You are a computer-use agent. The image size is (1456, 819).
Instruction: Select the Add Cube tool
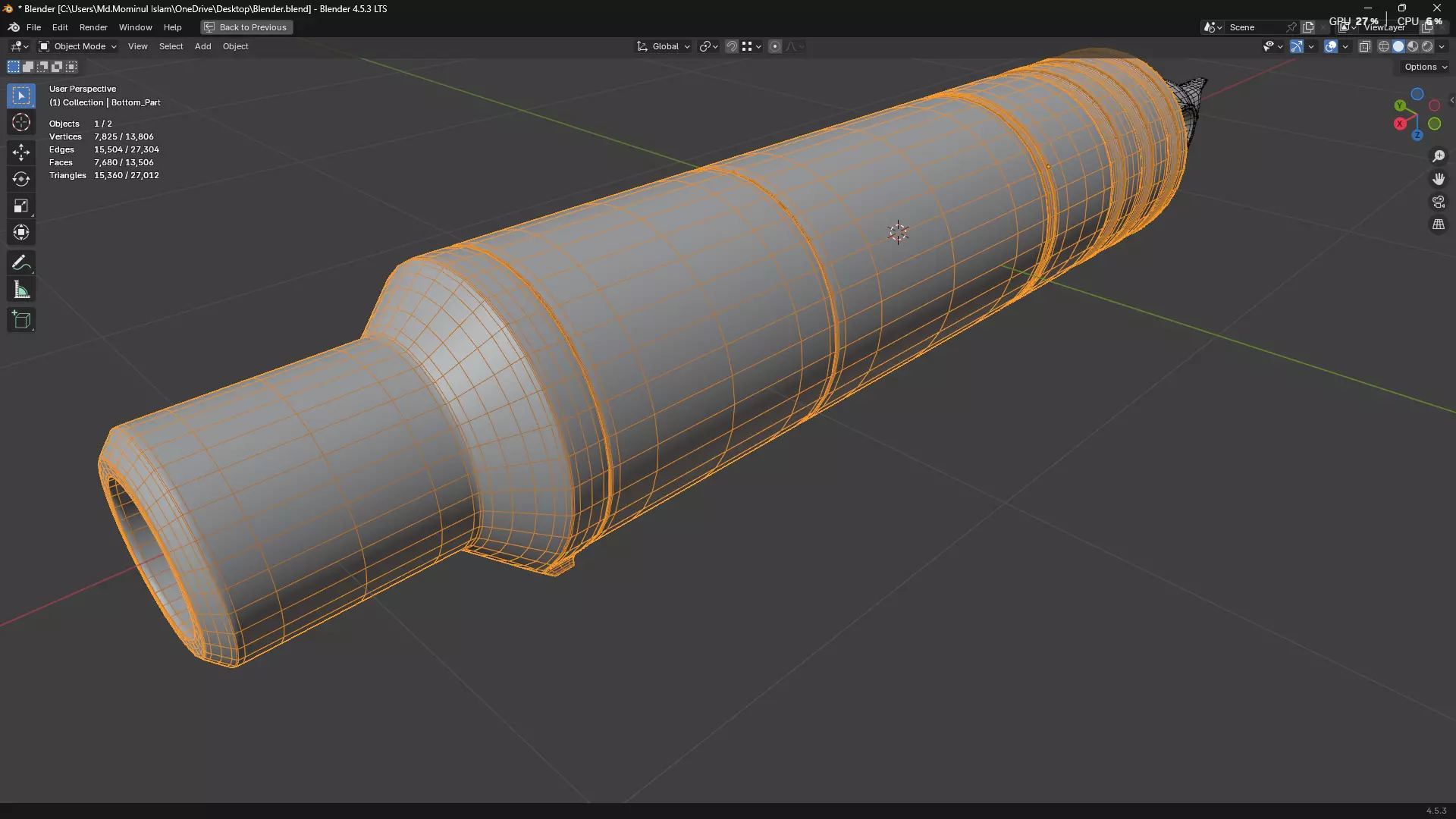click(x=21, y=320)
